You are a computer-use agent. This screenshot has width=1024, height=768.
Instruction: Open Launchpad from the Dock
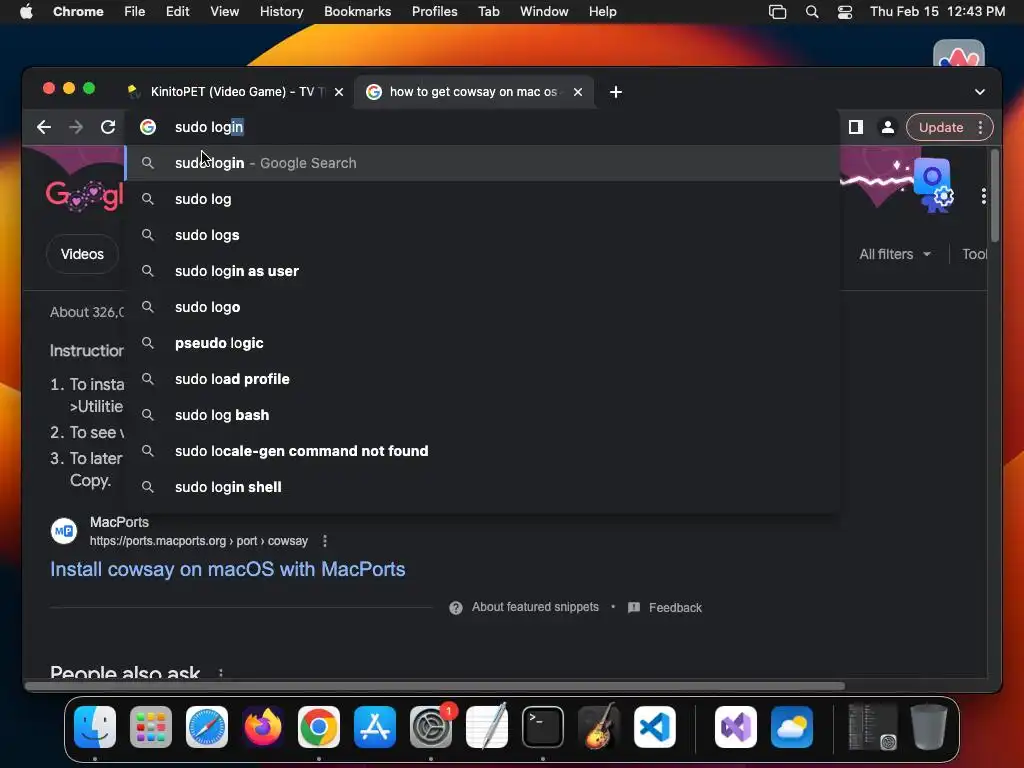(151, 727)
